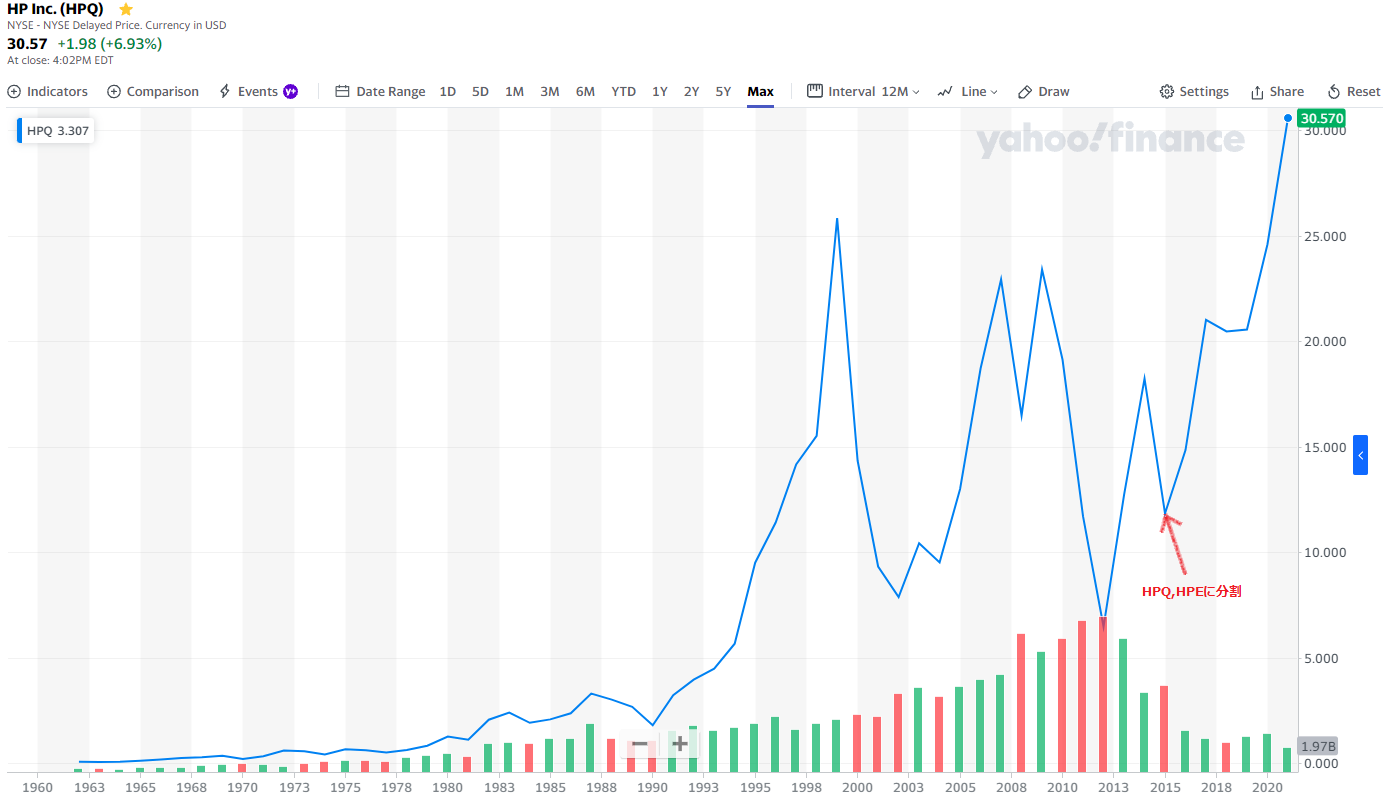
Task: Select the Max range tab
Action: pyautogui.click(x=760, y=91)
